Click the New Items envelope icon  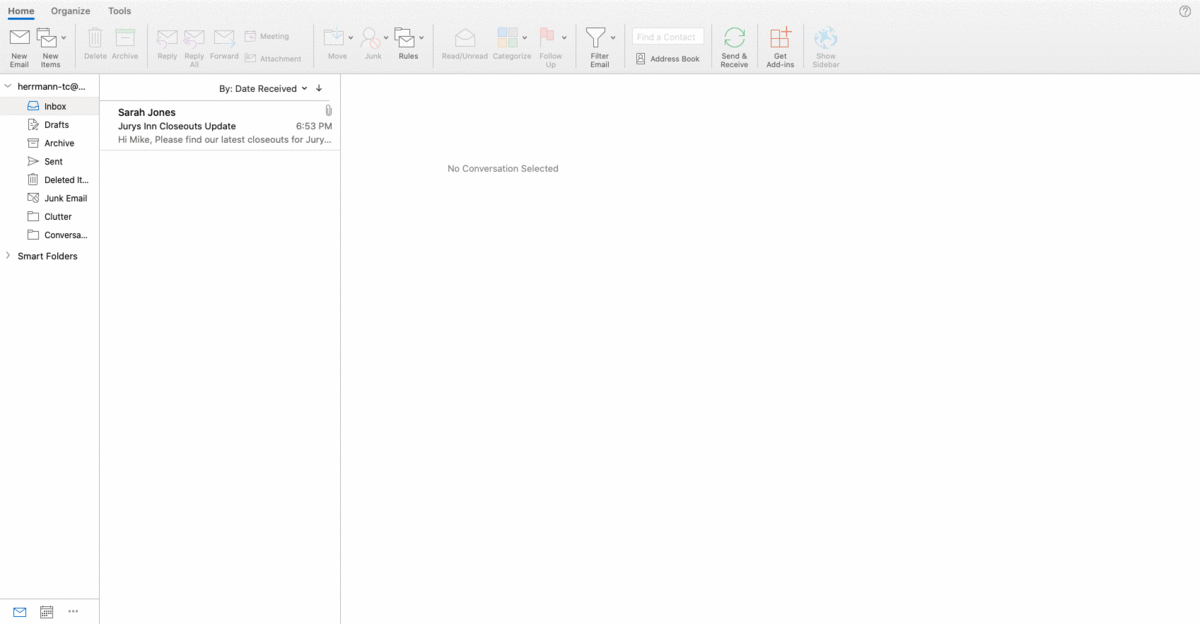click(x=47, y=38)
